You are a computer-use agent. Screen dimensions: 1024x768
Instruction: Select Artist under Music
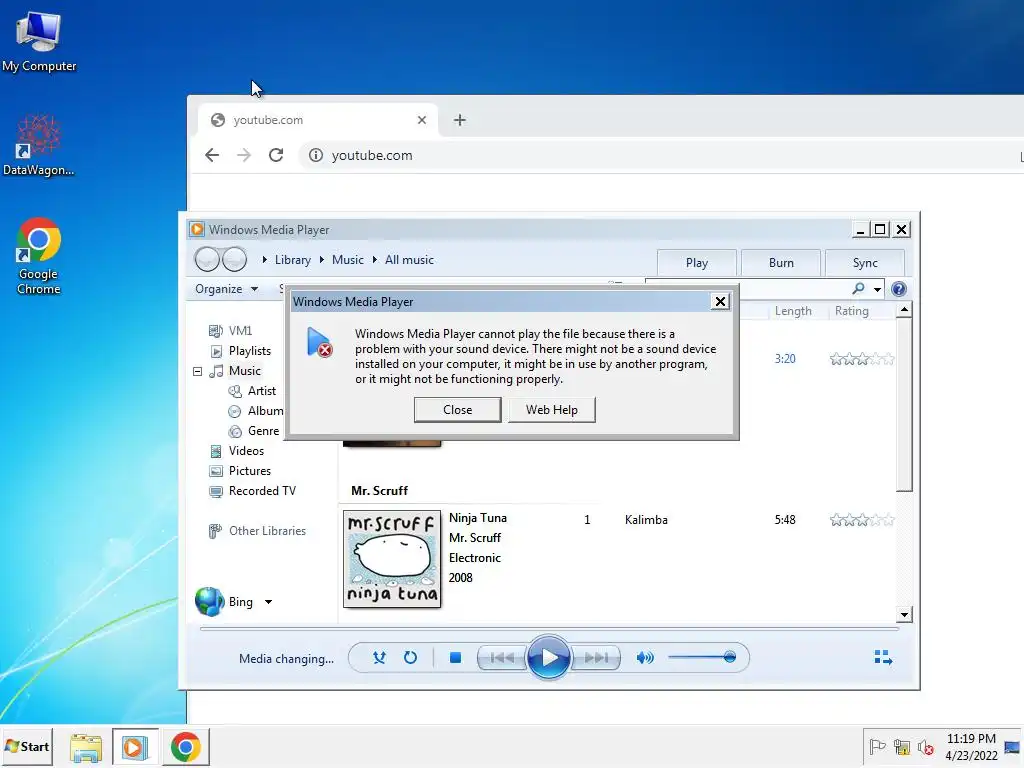[261, 391]
